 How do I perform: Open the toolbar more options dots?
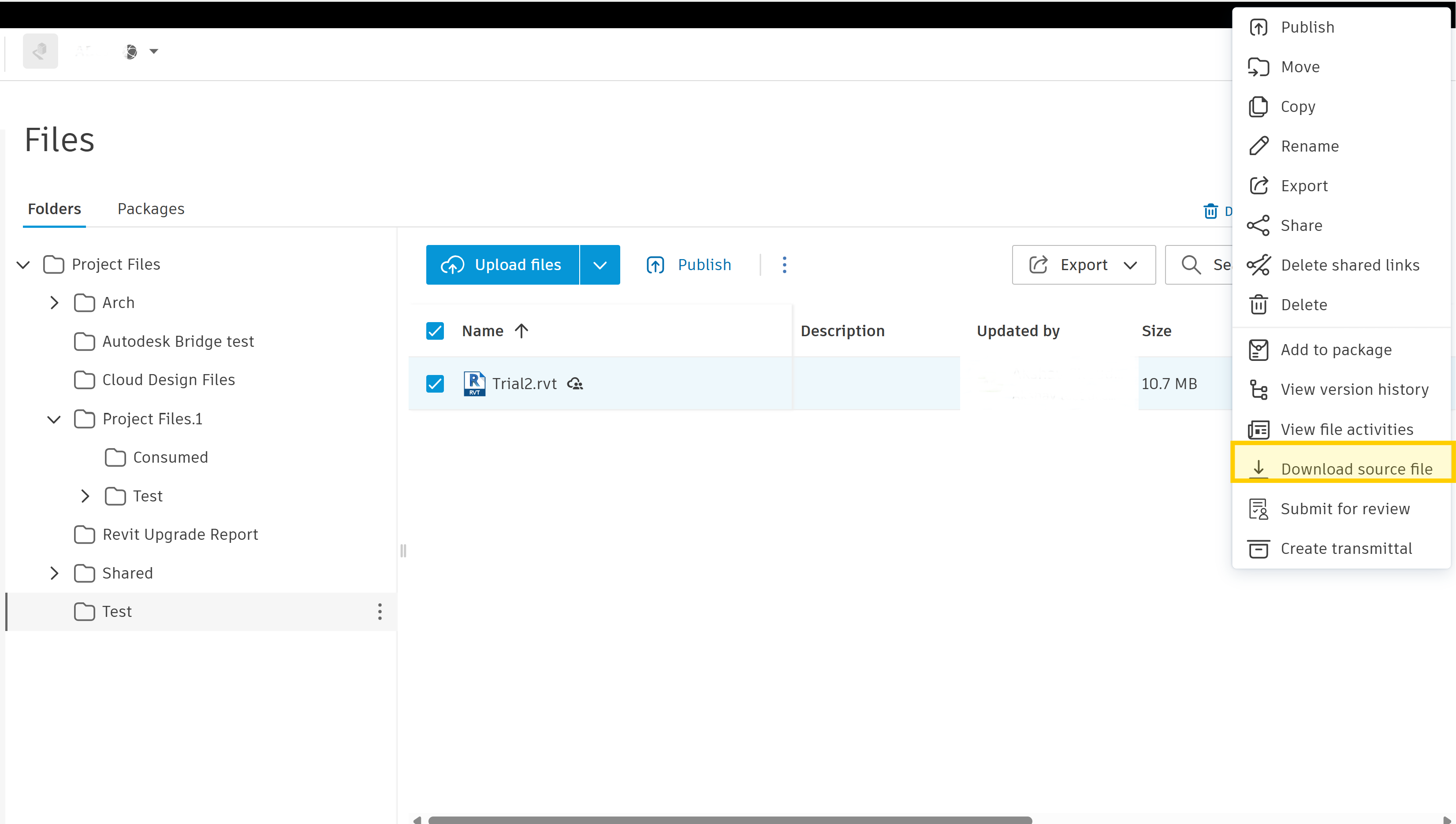pos(784,265)
